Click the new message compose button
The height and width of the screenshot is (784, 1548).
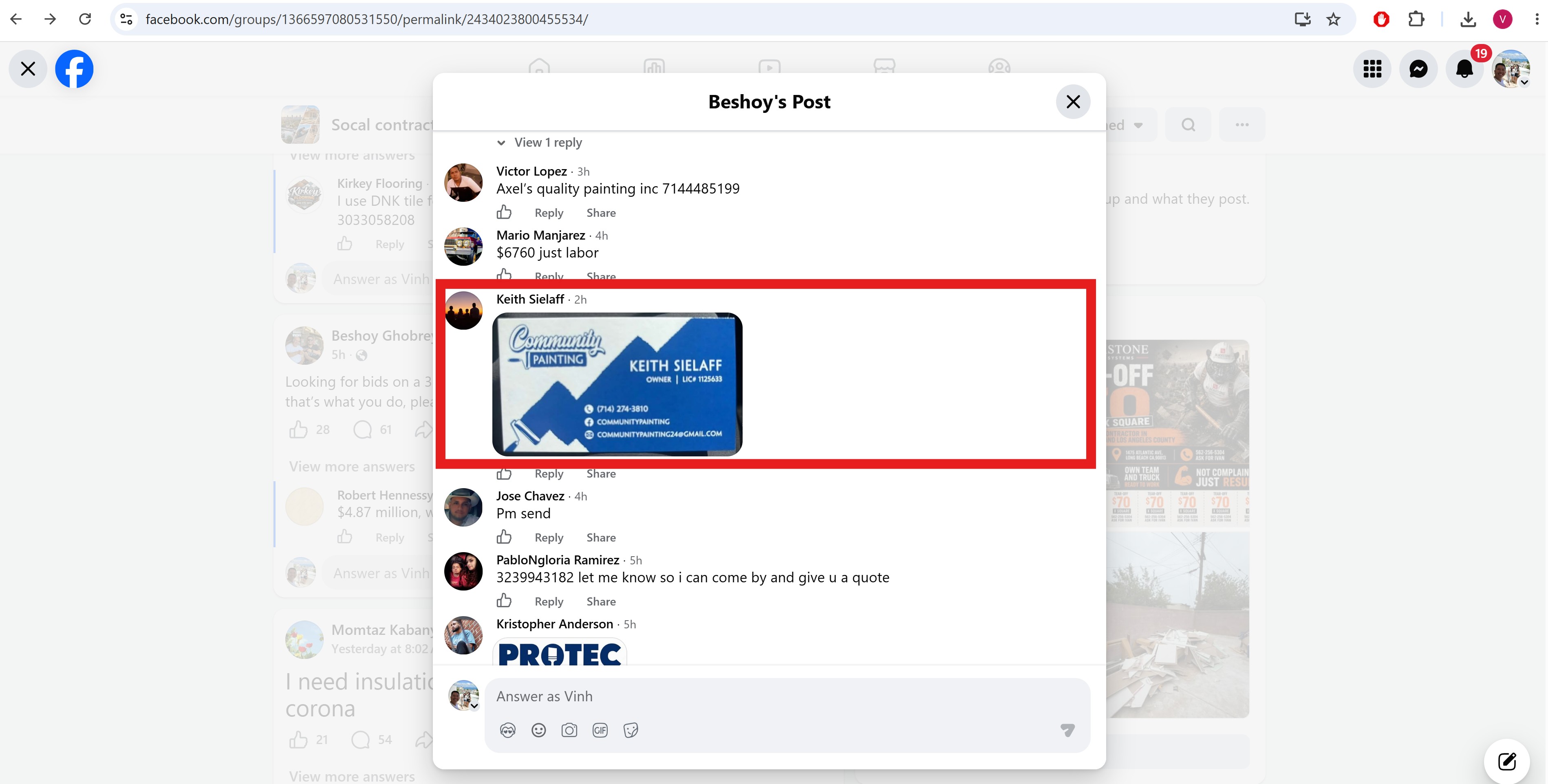(x=1506, y=761)
